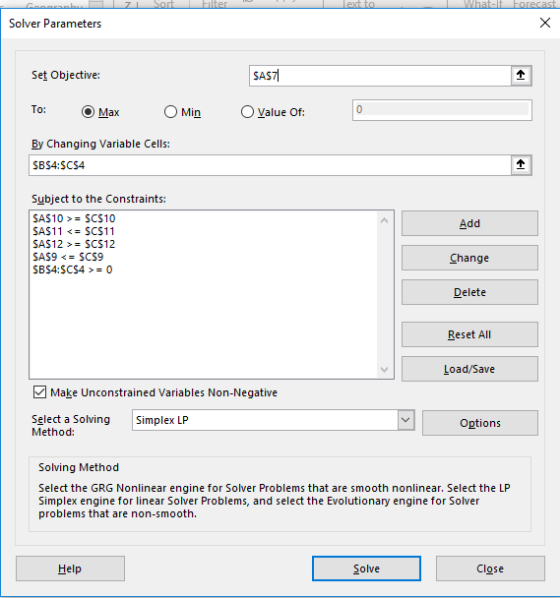Click the Add constraint button
The image size is (560, 598).
click(x=470, y=223)
